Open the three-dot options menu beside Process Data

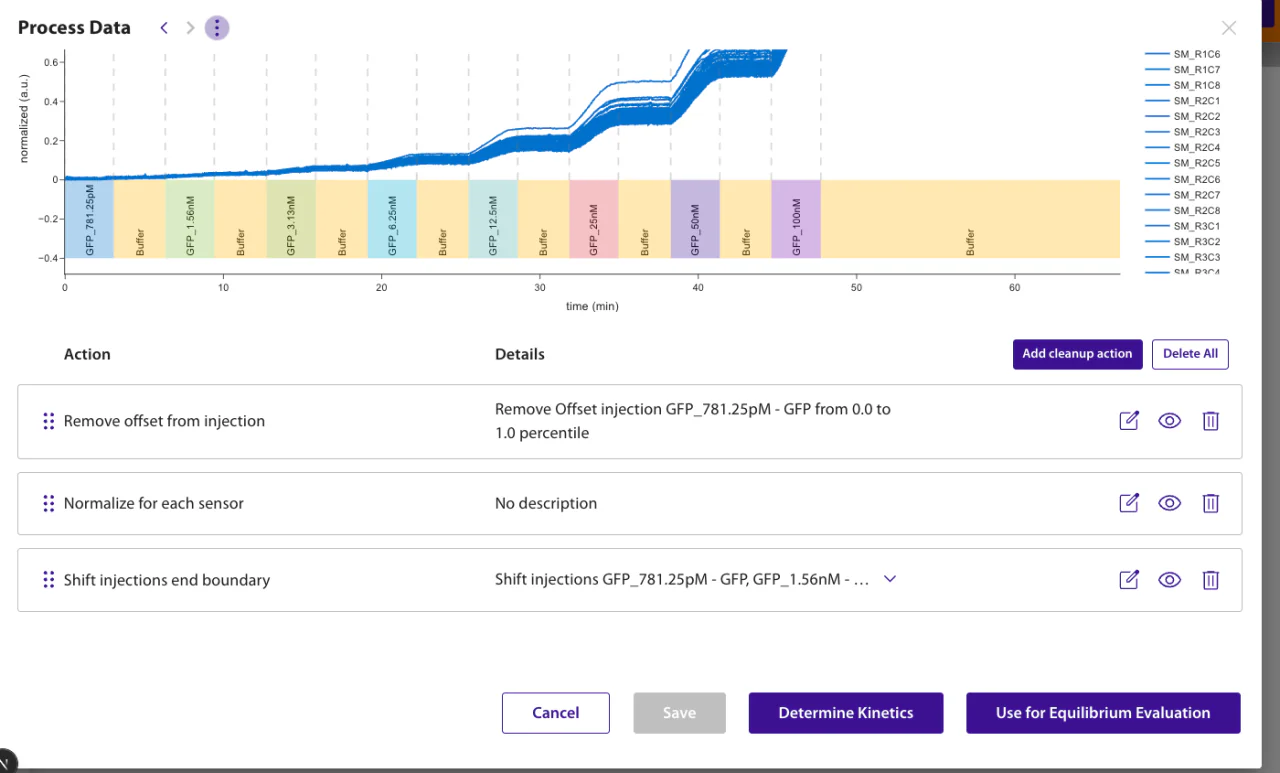coord(217,28)
